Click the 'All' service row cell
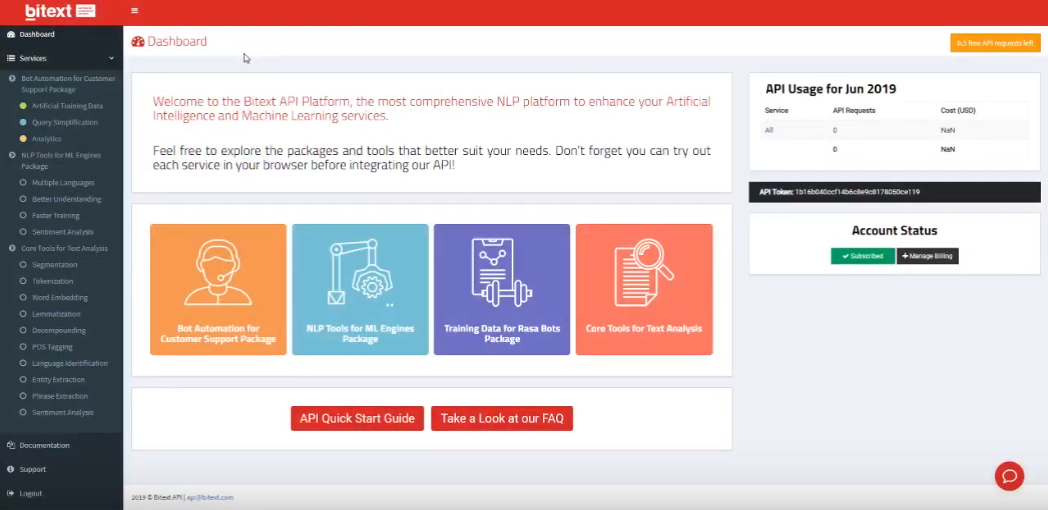This screenshot has width=1048, height=510. (769, 130)
